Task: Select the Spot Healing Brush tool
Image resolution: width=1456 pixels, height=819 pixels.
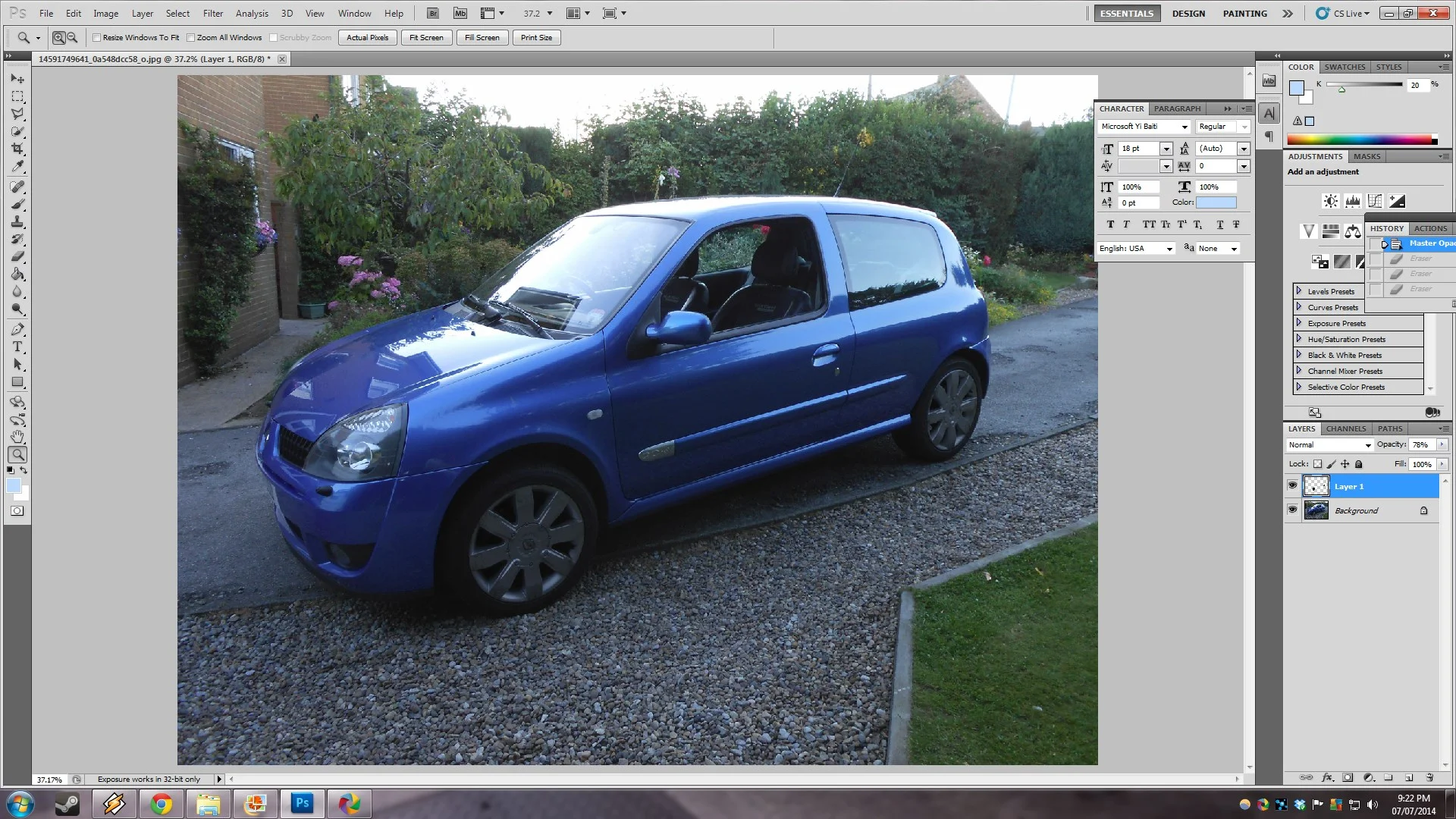Action: 17,187
